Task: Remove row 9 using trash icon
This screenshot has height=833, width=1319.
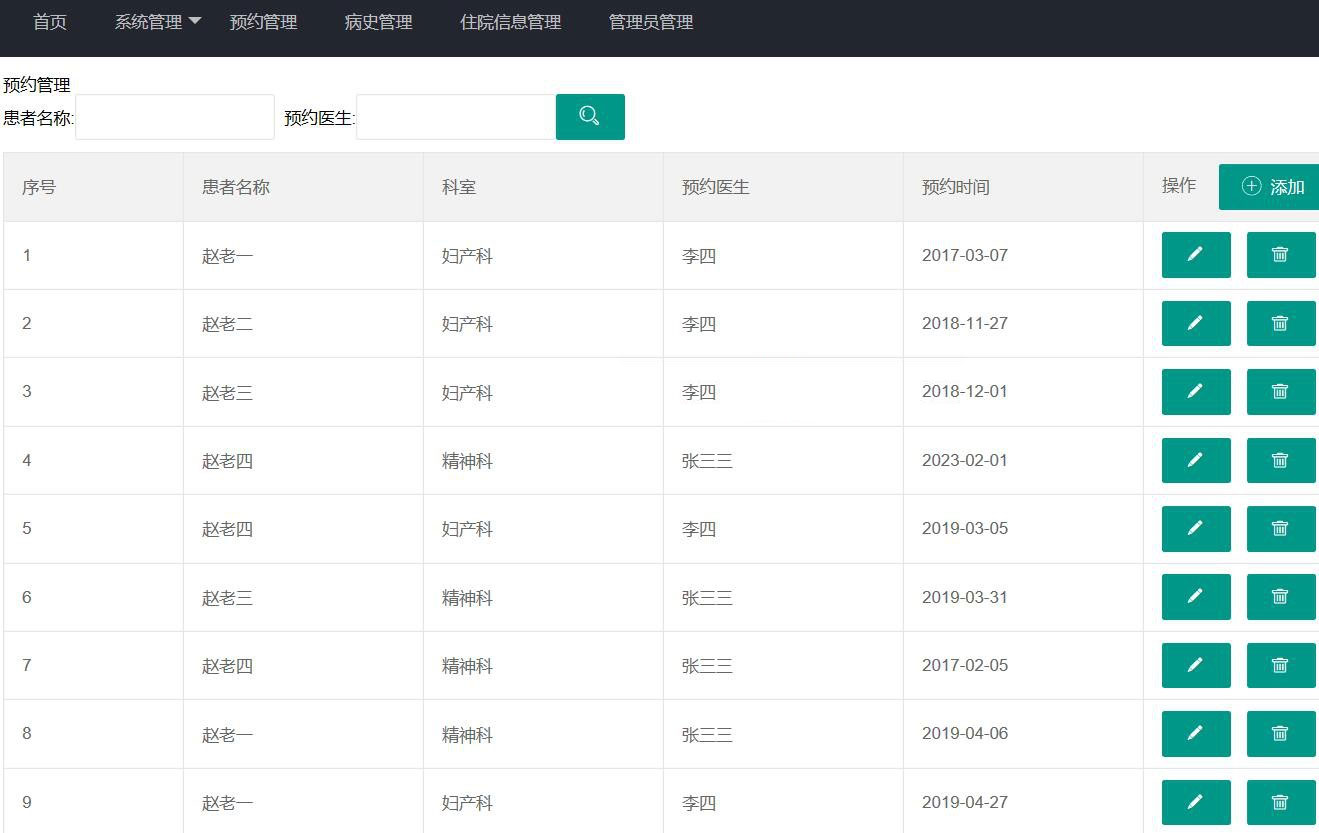Action: (x=1280, y=802)
